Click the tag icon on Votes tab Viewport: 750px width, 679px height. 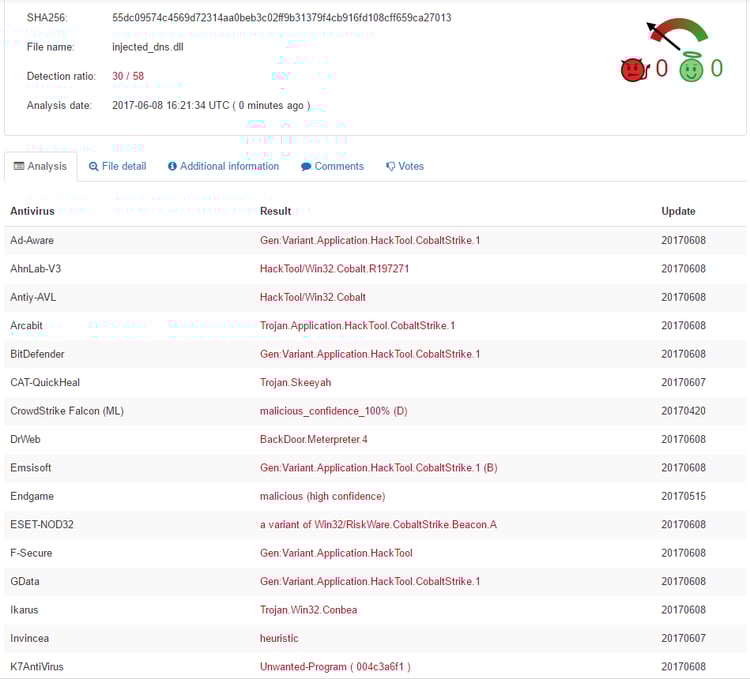(390, 167)
